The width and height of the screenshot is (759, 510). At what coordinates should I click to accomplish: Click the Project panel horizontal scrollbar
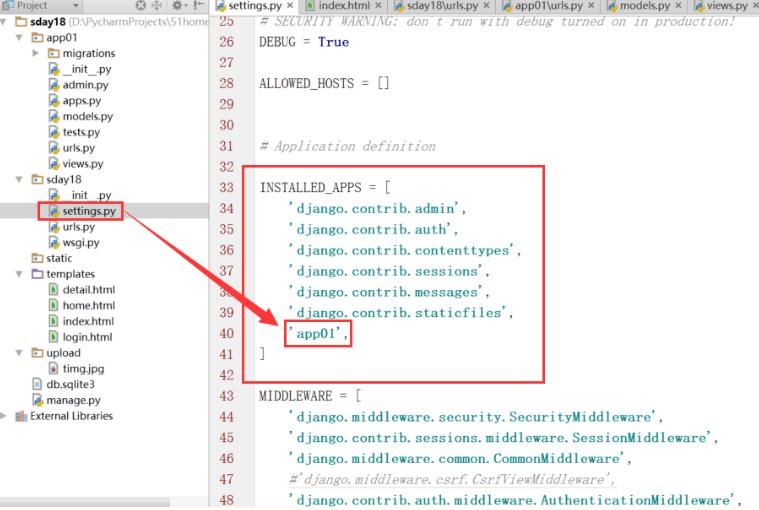click(x=85, y=502)
